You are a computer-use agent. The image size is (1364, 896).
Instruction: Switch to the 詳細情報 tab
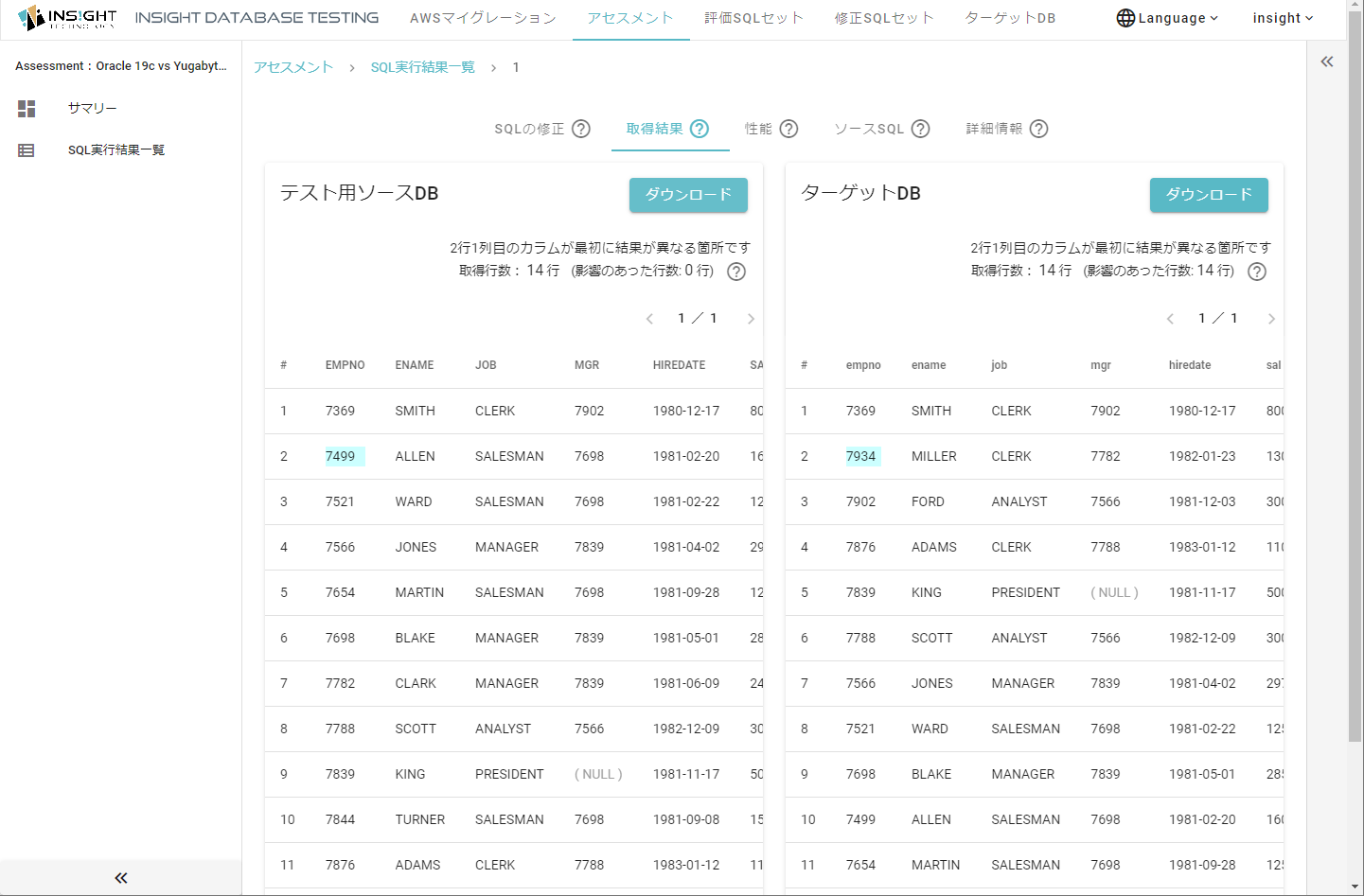pyautogui.click(x=994, y=129)
